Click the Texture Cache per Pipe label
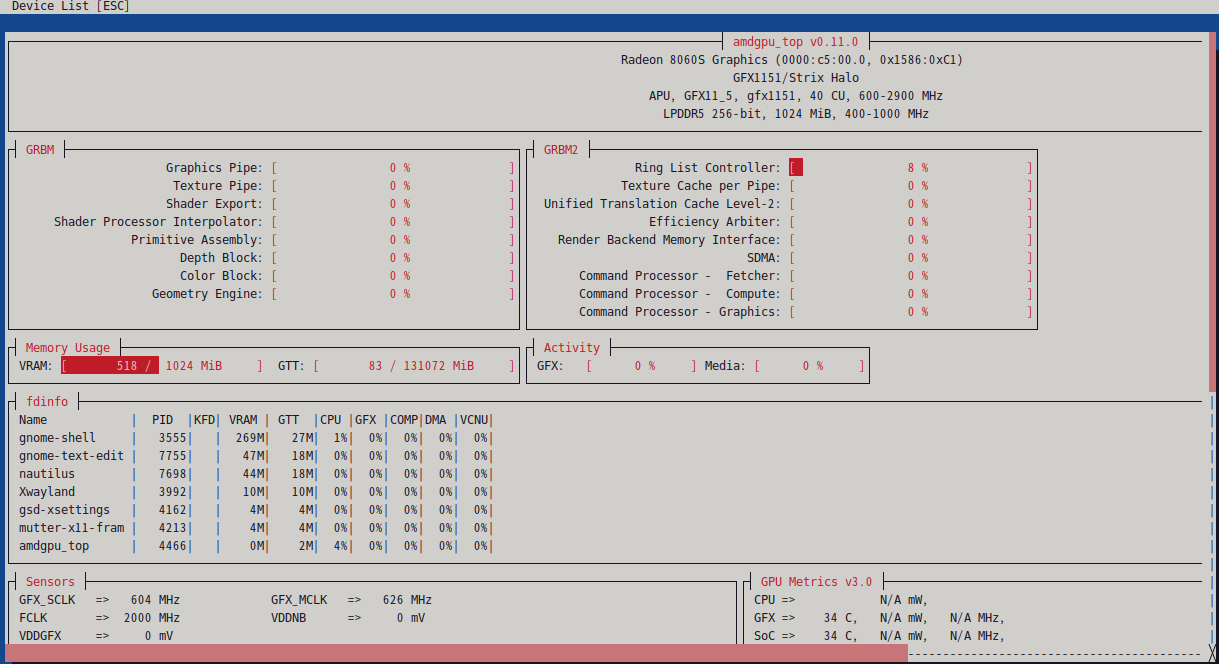This screenshot has height=664, width=1219. pyautogui.click(x=700, y=186)
